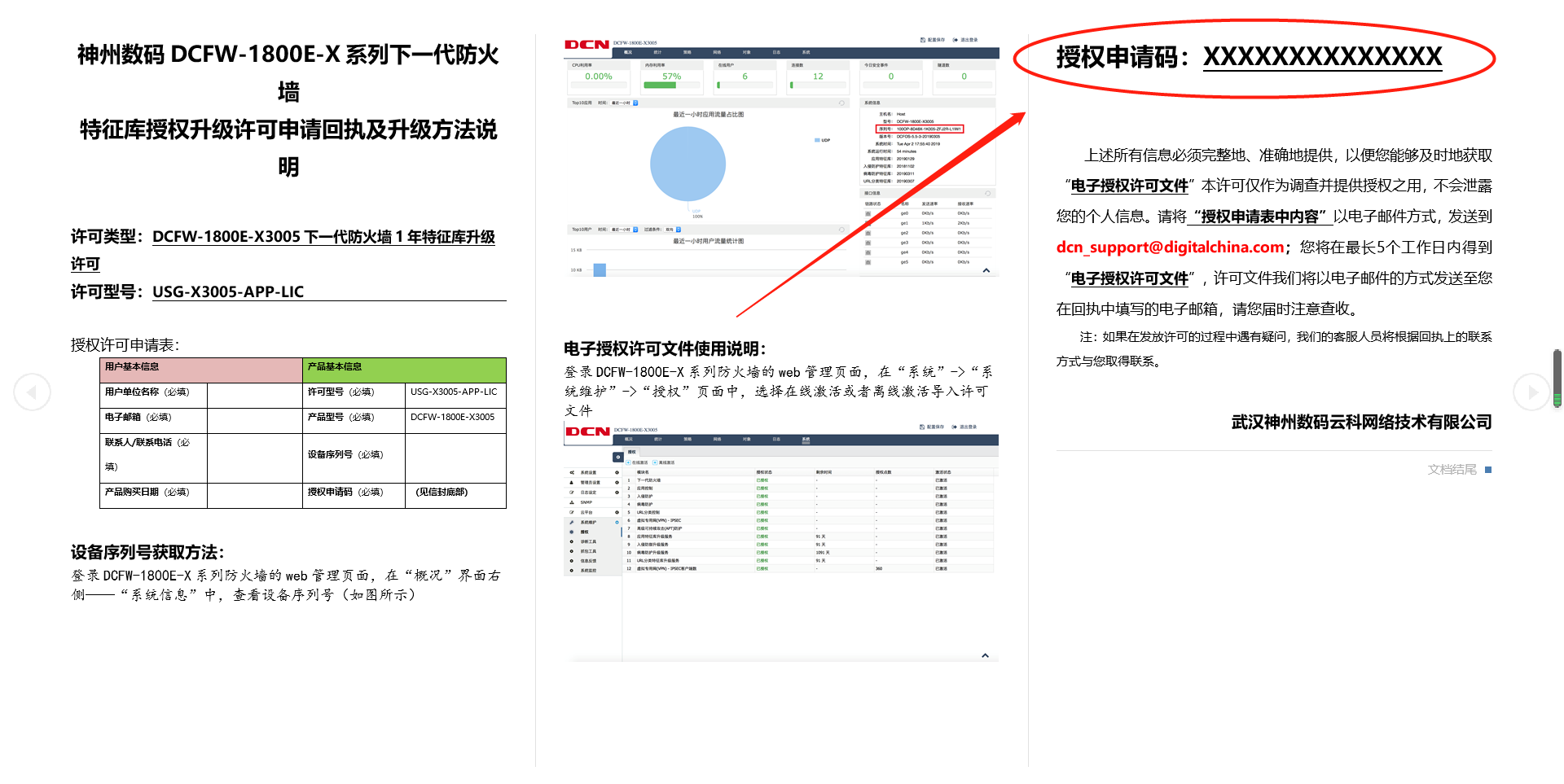Click 退出登录 icon in the dashboard screenshot
Screen dimensions: 1564x784
click(956, 40)
